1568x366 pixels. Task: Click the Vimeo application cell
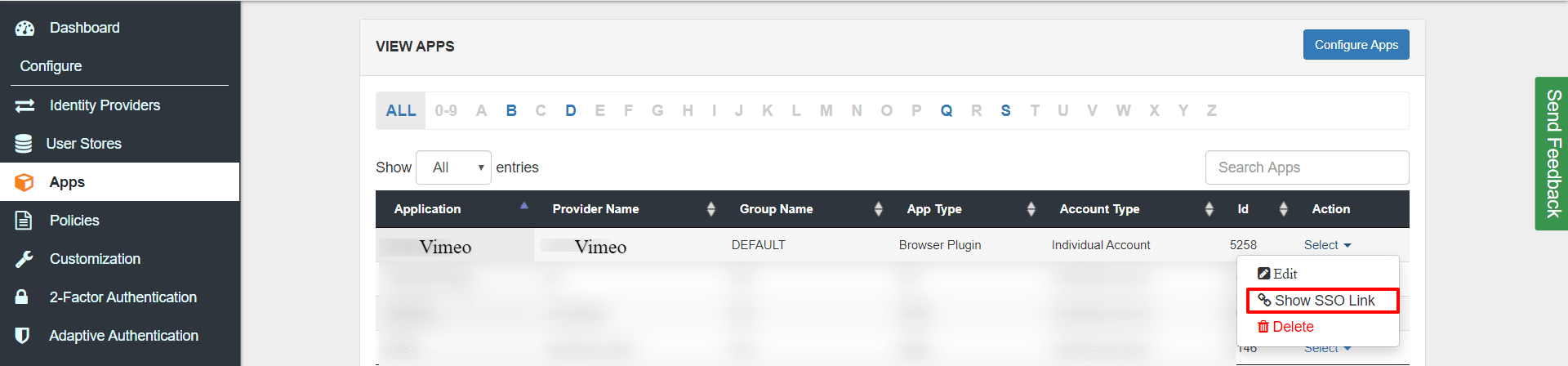455,245
